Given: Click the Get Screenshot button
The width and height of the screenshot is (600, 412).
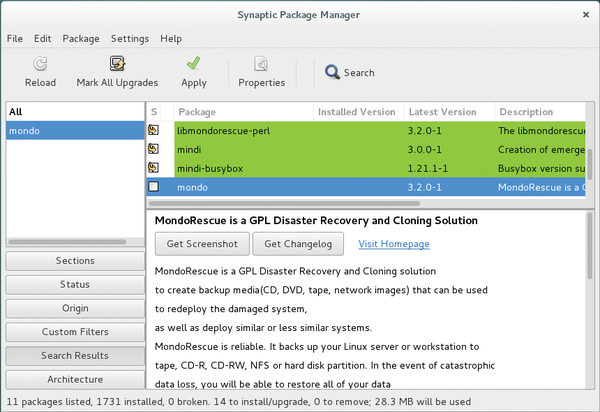Looking at the screenshot, I should [x=202, y=244].
